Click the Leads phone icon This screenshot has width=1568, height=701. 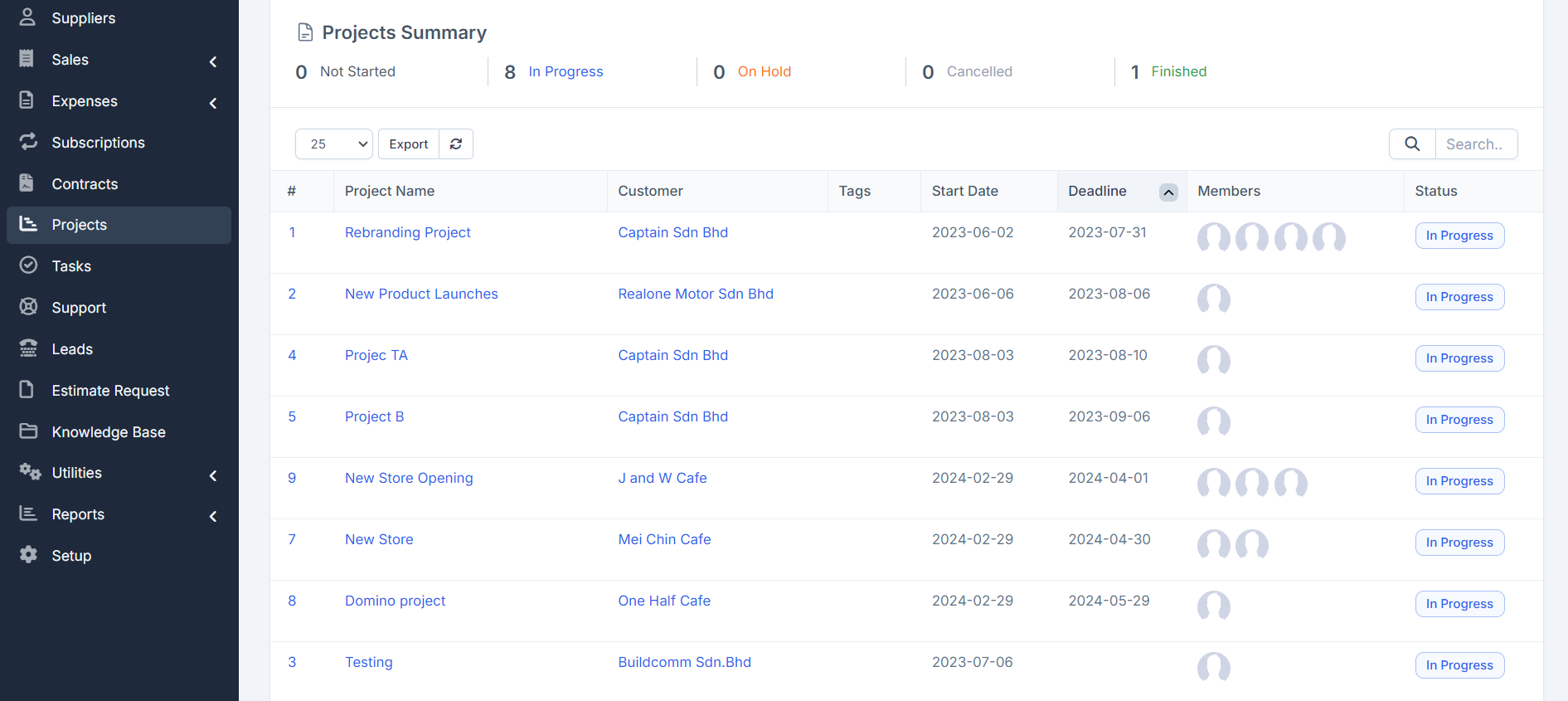[x=28, y=348]
